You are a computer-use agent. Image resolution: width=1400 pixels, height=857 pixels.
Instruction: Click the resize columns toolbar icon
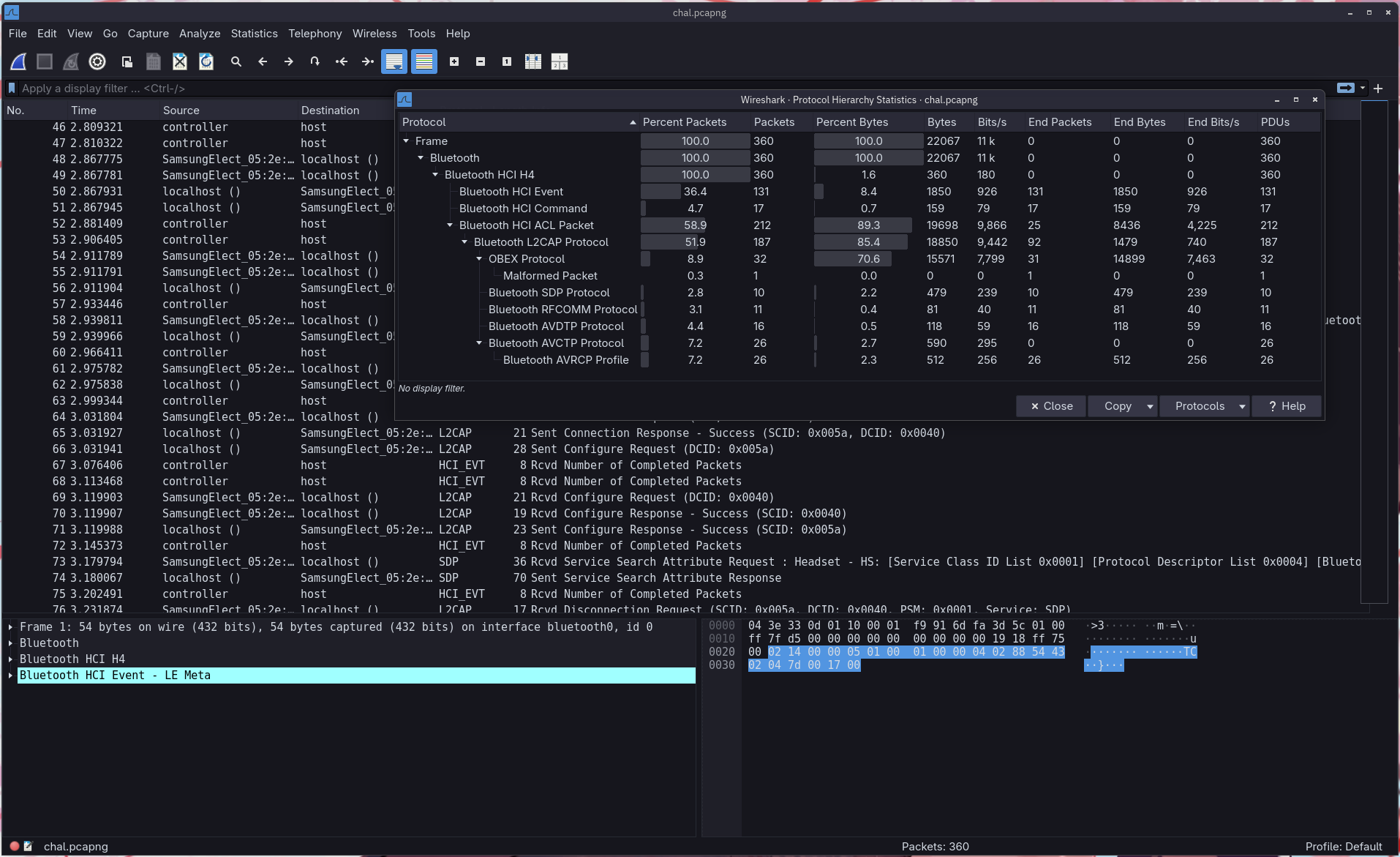(533, 62)
